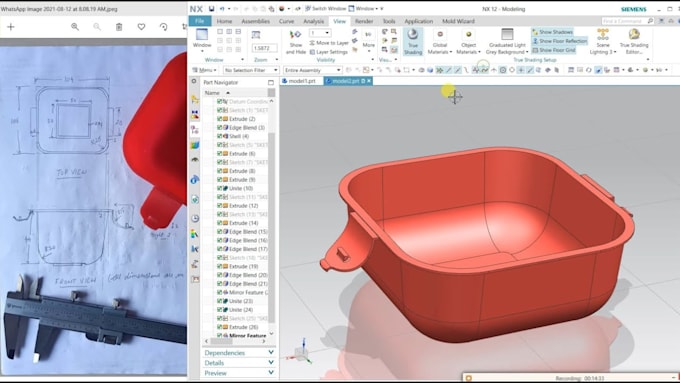Click the Show and Hide icon

click(296, 42)
